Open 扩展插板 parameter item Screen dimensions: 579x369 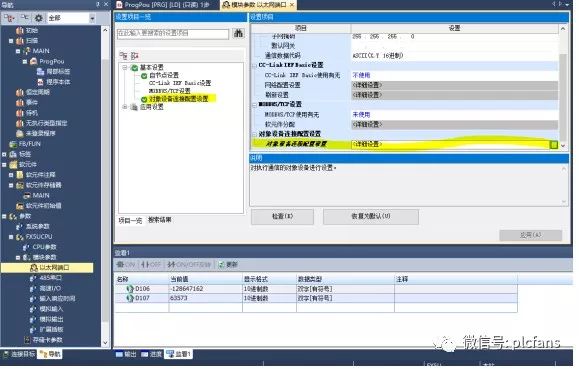(51, 329)
